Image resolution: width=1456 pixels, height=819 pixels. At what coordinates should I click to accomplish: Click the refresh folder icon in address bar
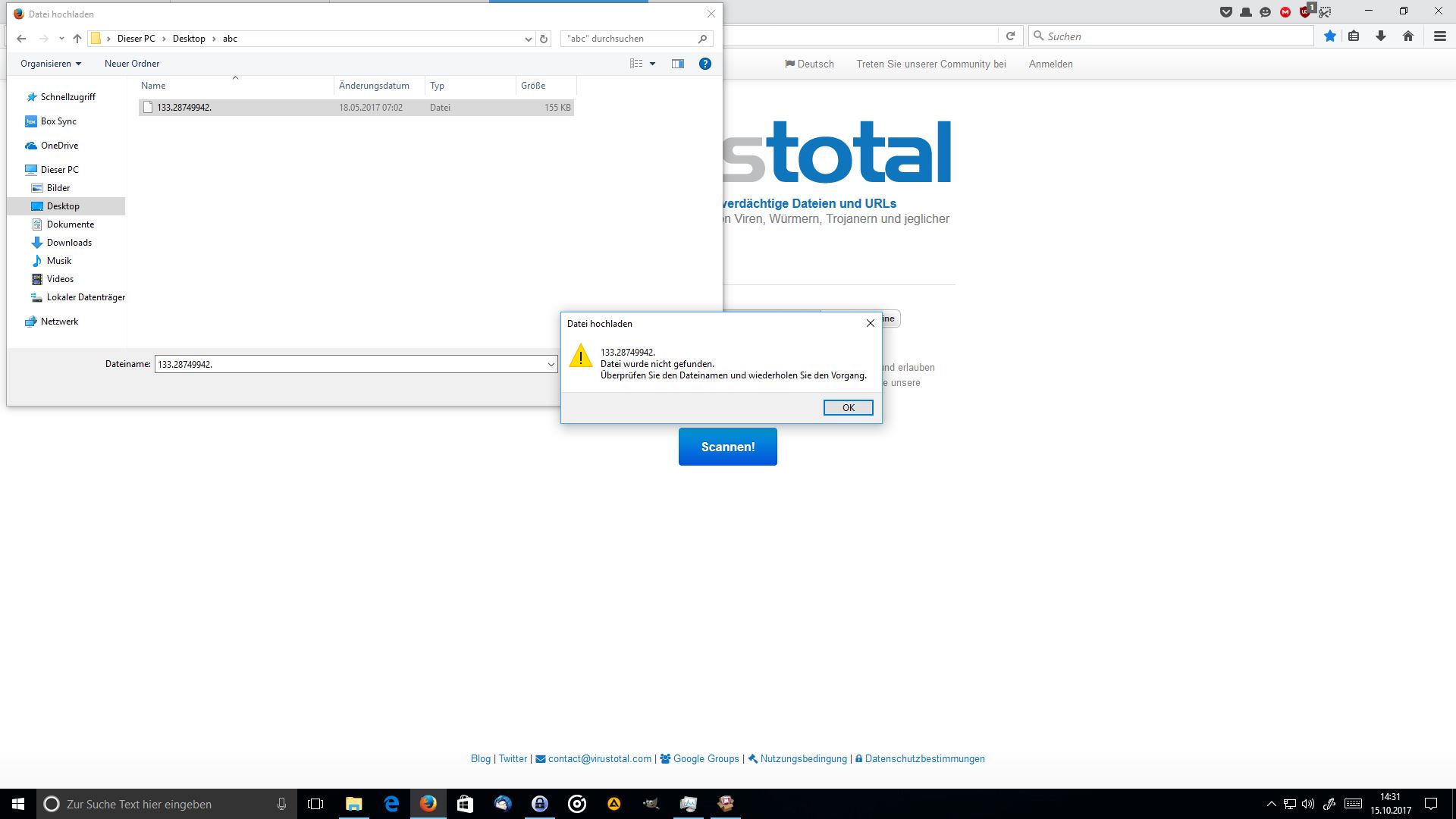[543, 39]
